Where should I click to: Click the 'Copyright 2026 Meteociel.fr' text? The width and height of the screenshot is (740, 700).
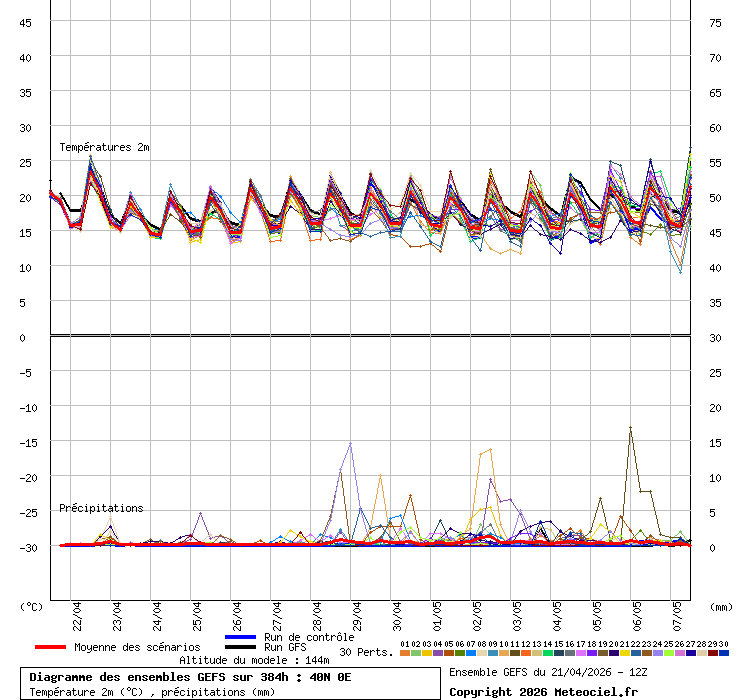tap(543, 691)
